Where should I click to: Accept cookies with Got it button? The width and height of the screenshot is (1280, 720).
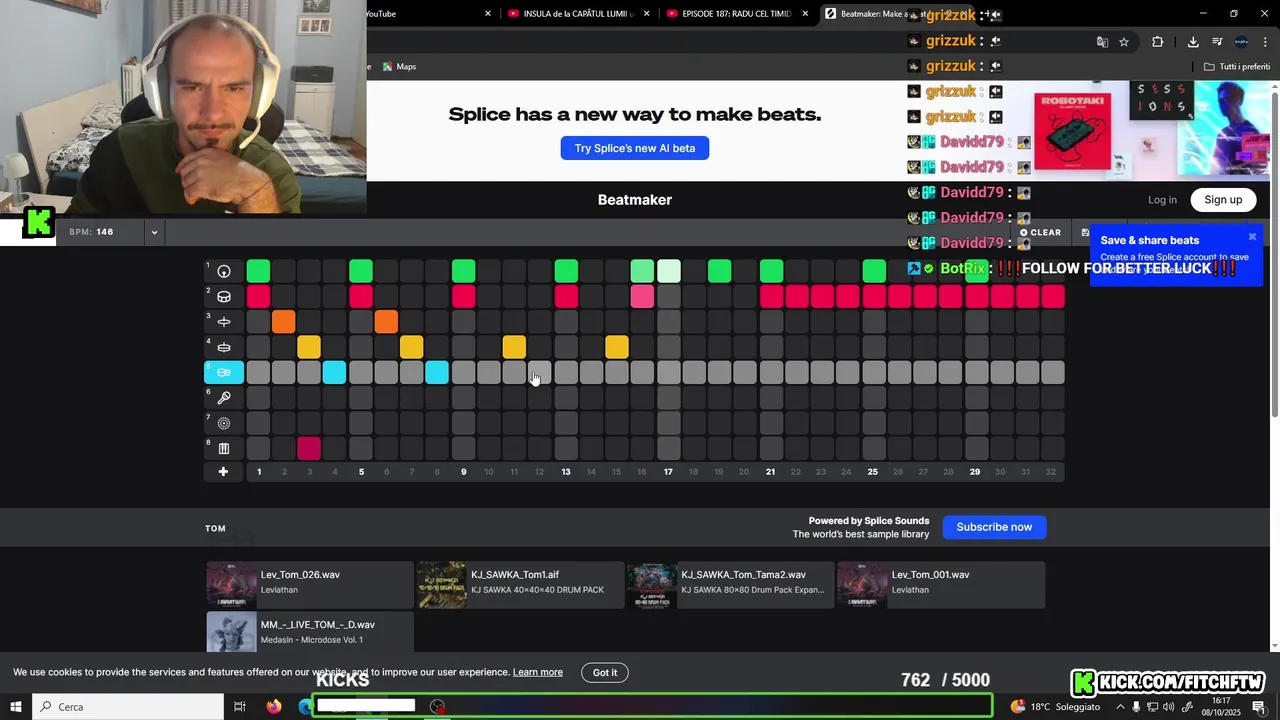coord(605,672)
